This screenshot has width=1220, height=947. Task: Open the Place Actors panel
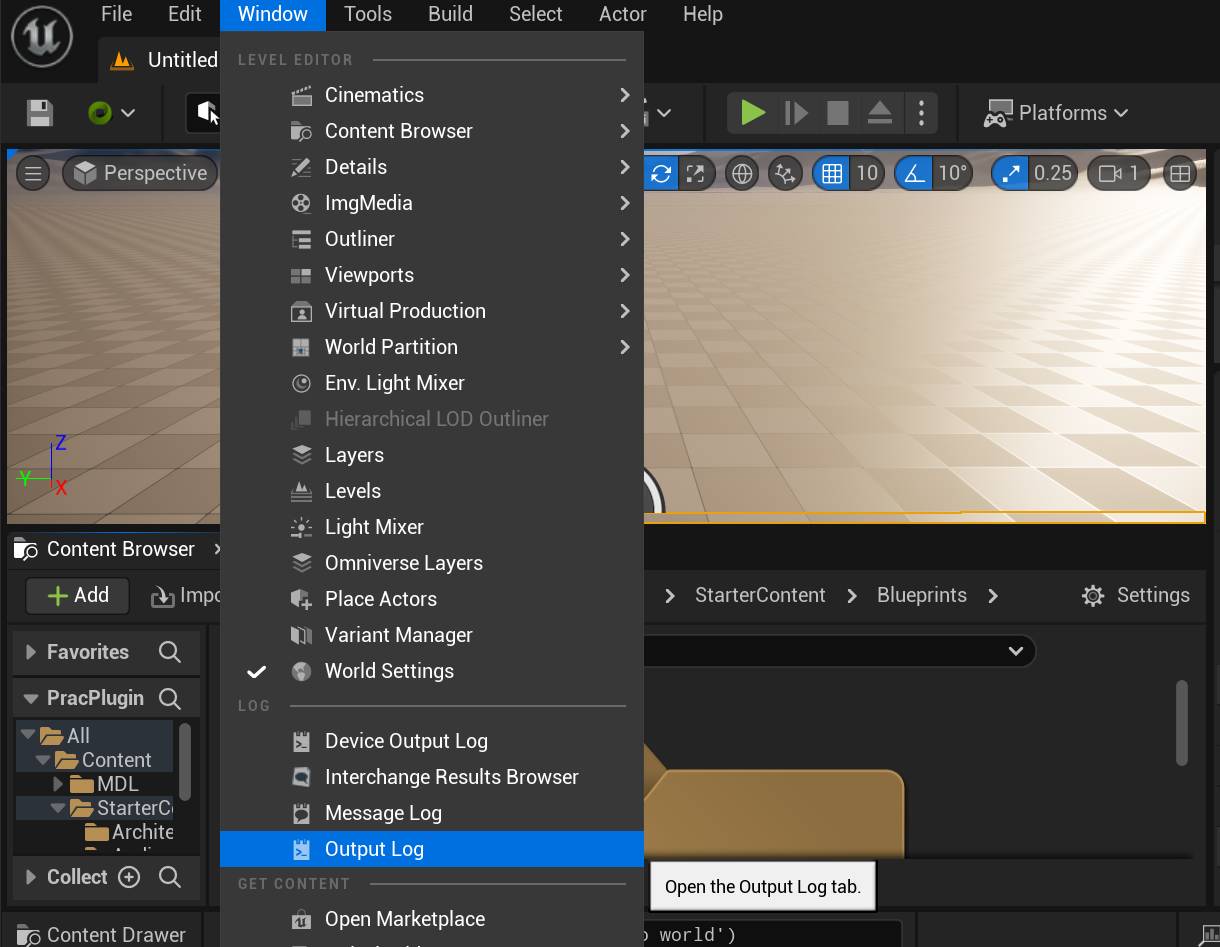pyautogui.click(x=432, y=599)
